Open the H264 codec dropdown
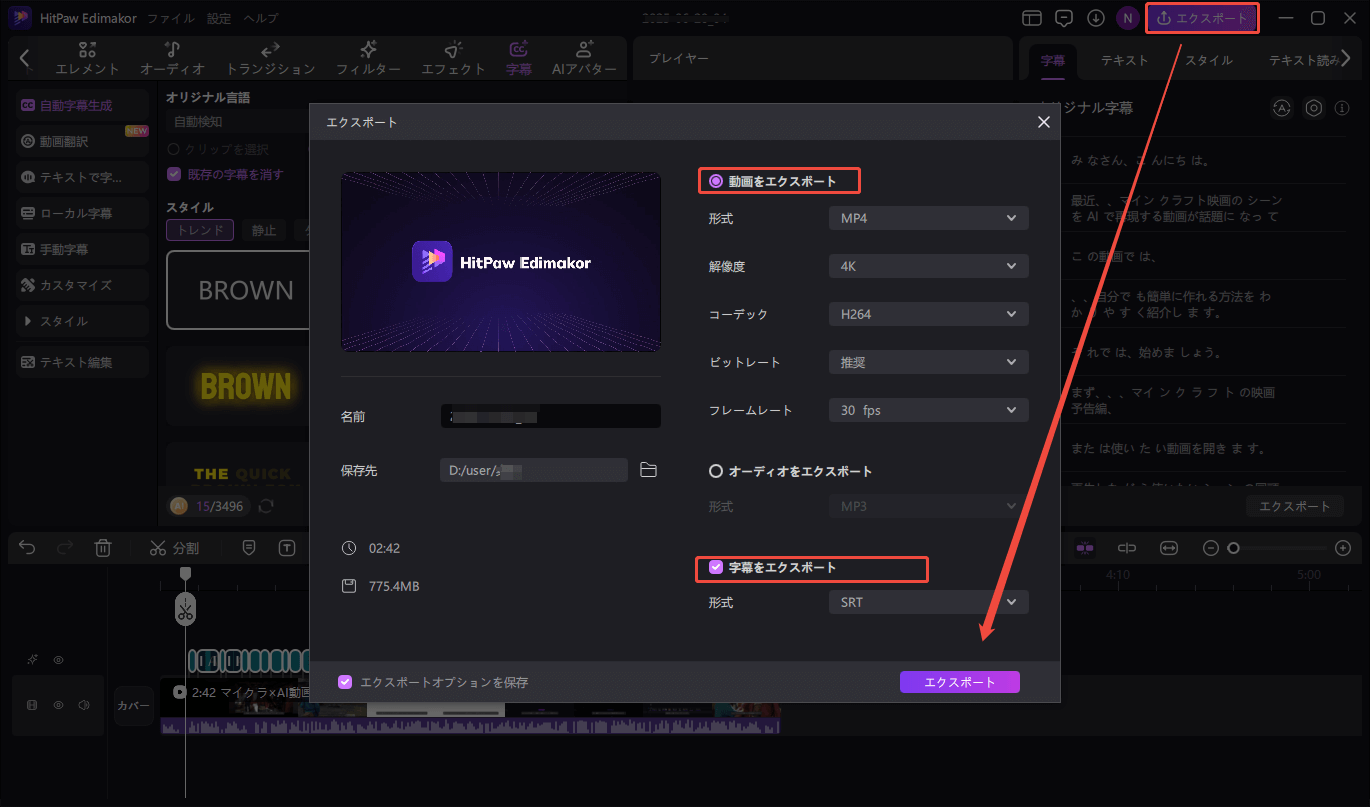The width and height of the screenshot is (1370, 807). (x=928, y=314)
